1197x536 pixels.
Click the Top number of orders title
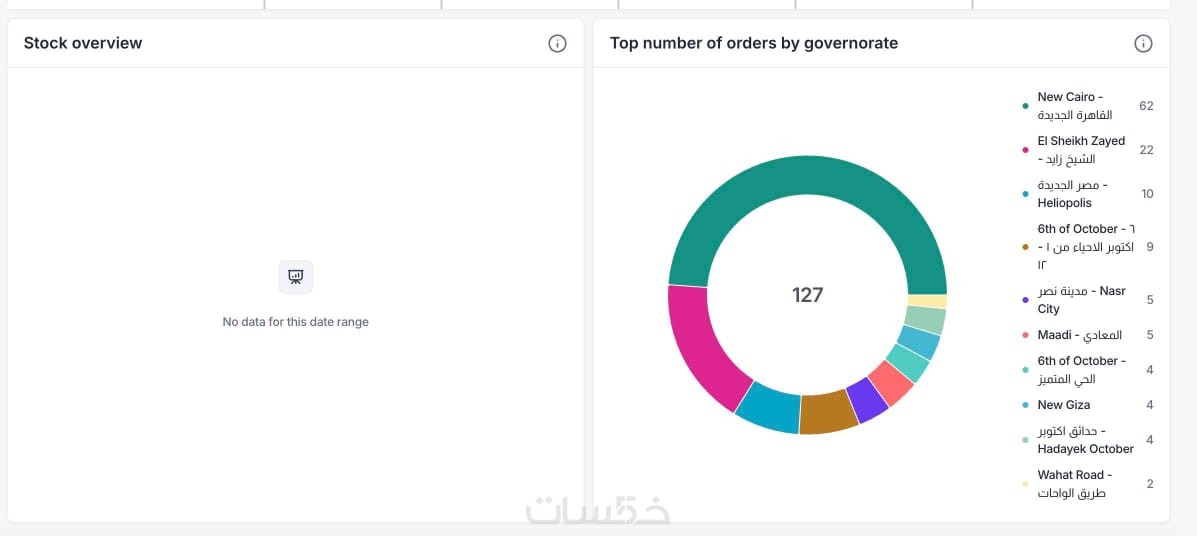point(754,43)
